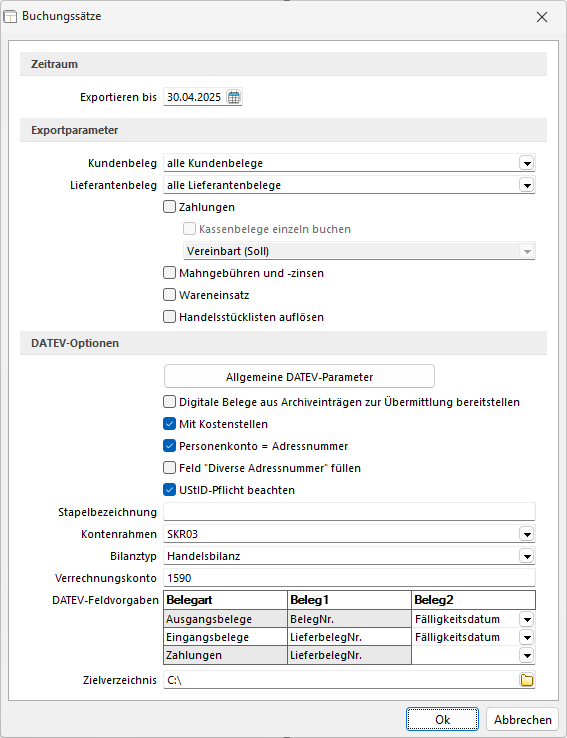
Task: Open Beleg2 dropdown for Zahlungen row
Action: tap(527, 655)
